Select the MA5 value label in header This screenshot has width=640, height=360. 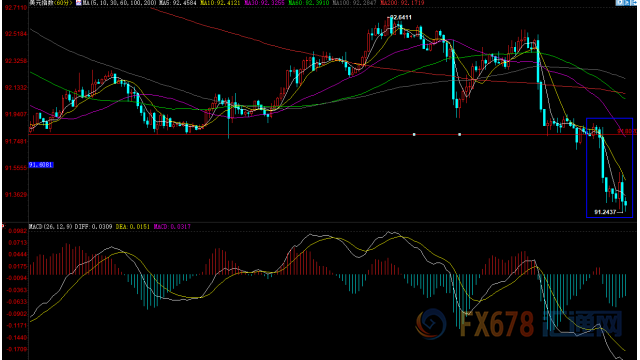178,3
